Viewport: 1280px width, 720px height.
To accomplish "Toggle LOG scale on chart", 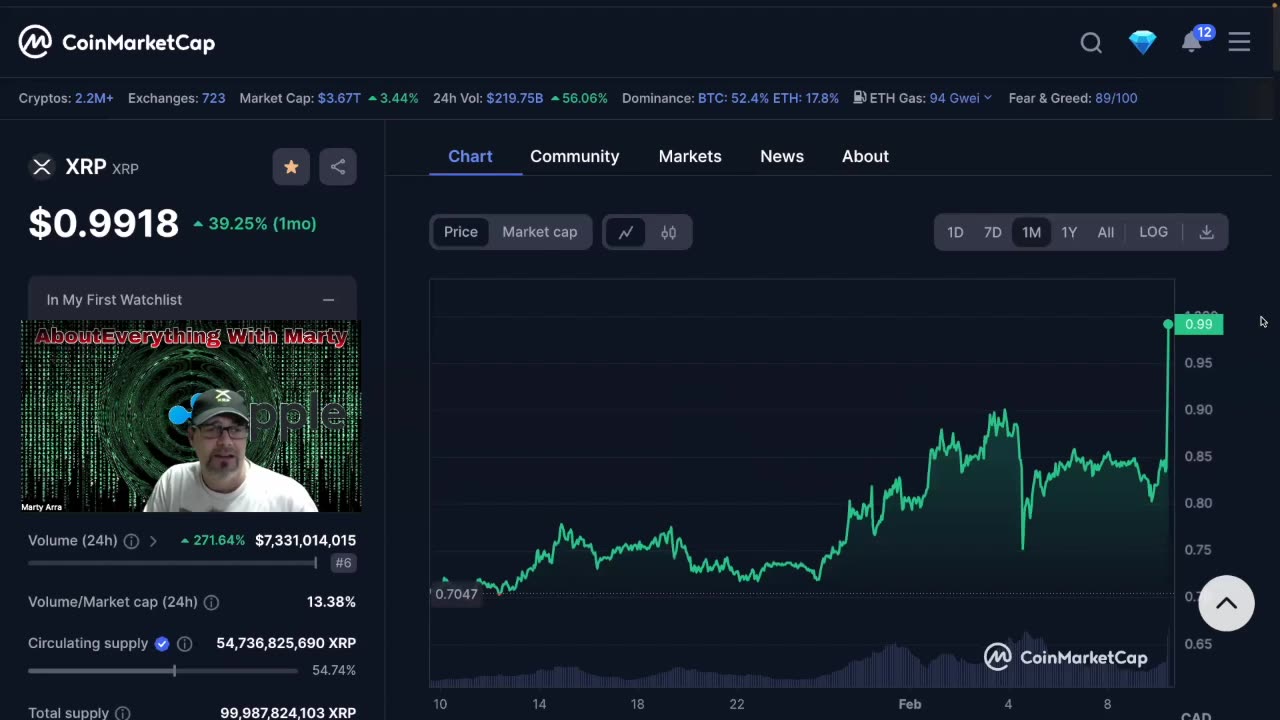I will pos(1153,232).
